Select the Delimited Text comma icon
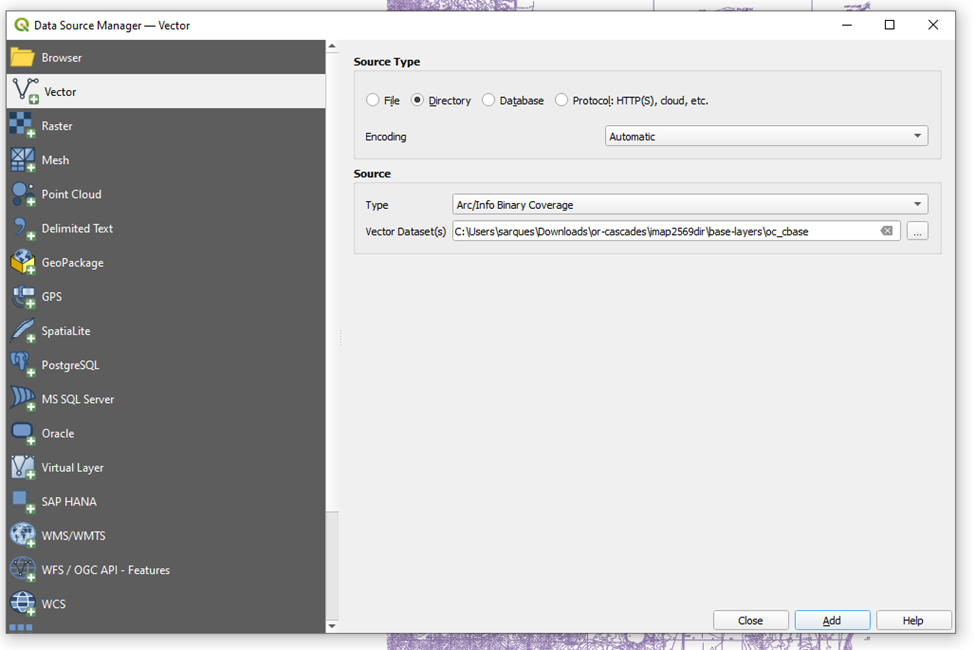The width and height of the screenshot is (975, 650). coord(22,228)
